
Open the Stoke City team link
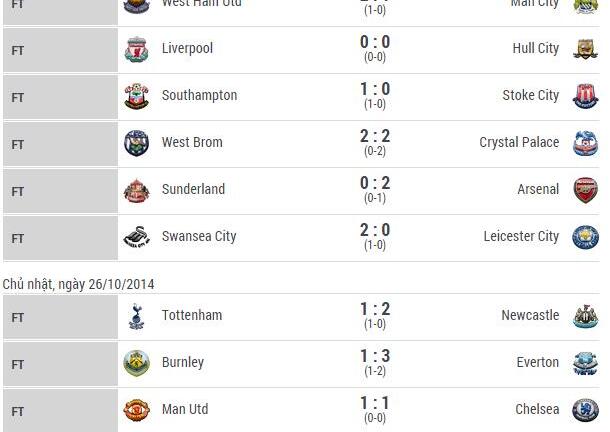531,96
